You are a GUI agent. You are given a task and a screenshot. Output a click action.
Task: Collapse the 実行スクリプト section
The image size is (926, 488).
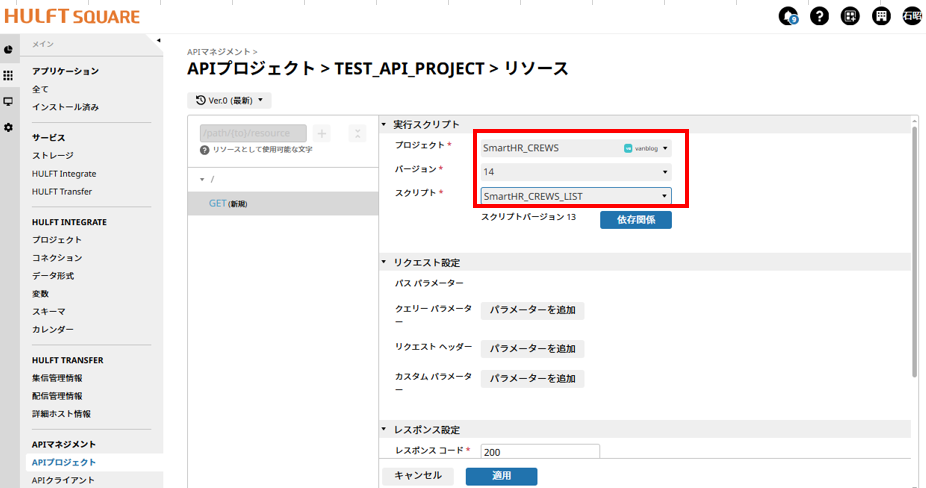click(384, 125)
